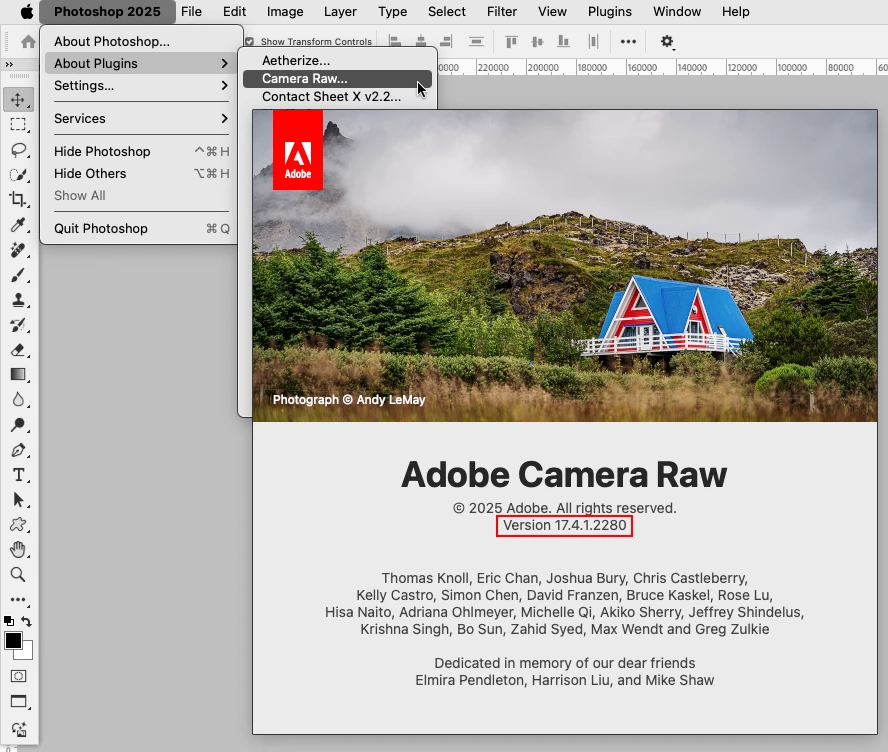Select the Quick Selection tool
This screenshot has width=888, height=752.
pyautogui.click(x=18, y=174)
